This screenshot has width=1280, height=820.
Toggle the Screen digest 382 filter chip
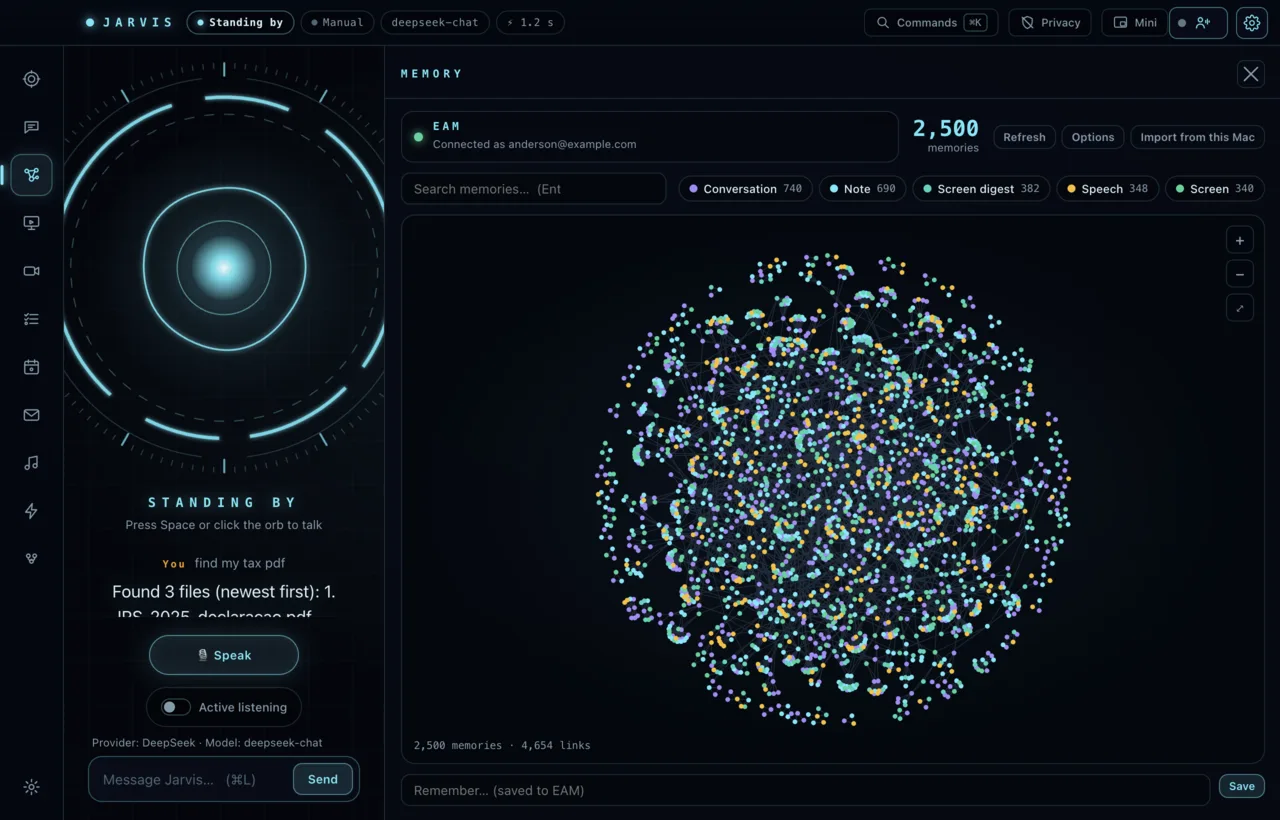[981, 189]
